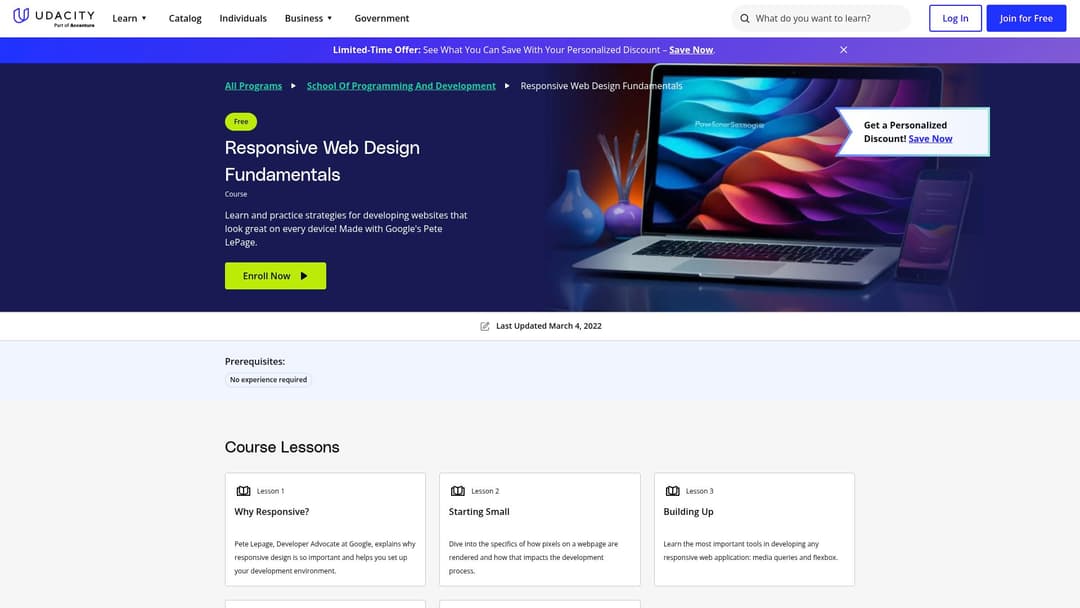1080x608 pixels.
Task: Click the arrow after School Of Programming breadcrumb
Action: point(507,86)
